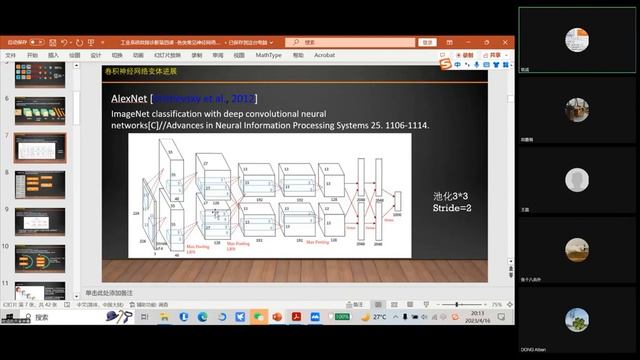640x360 pixels.
Task: Click the 75% zoom level
Action: tap(496, 304)
